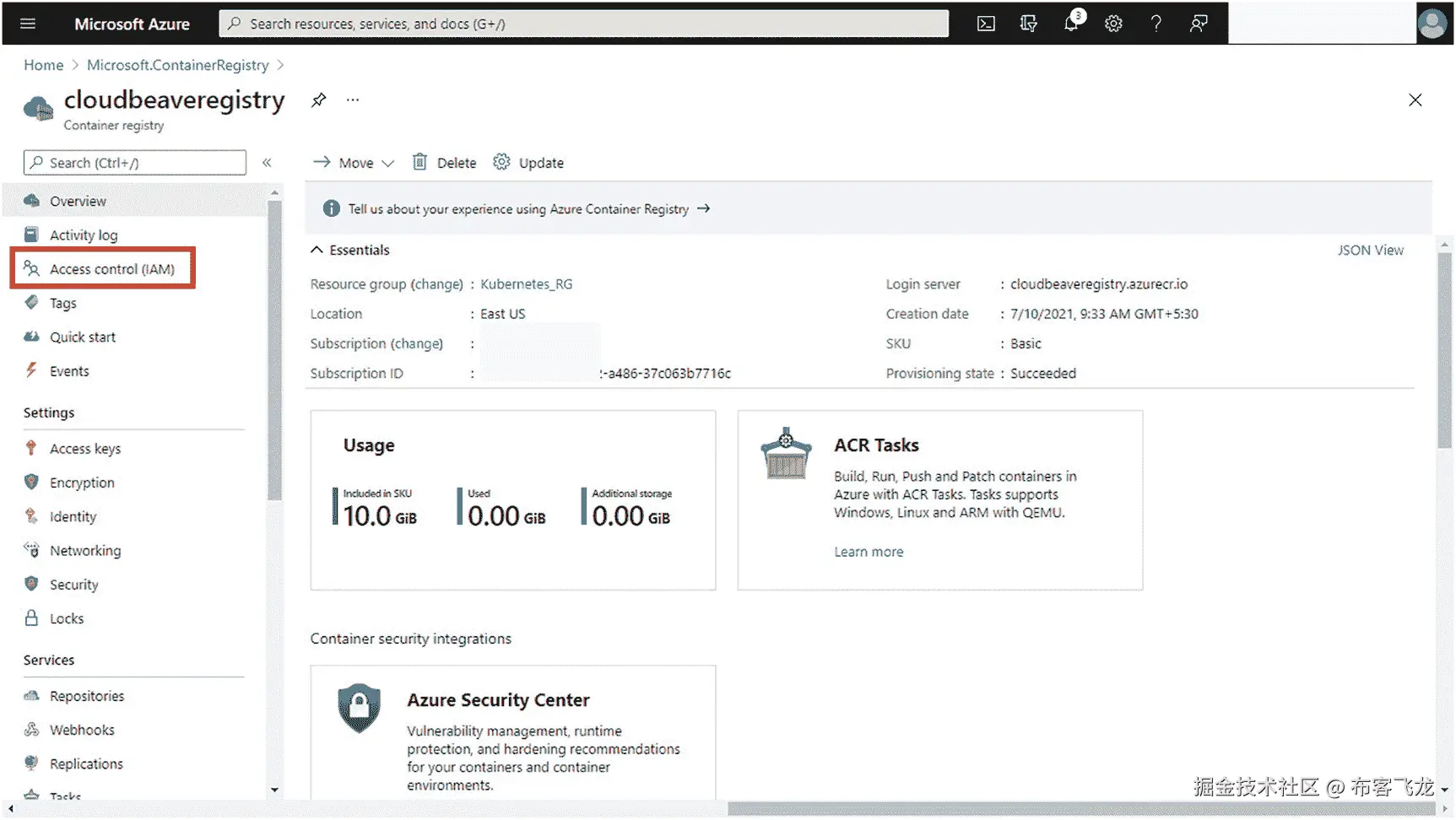Pin cloudbeaveregistry to dashboard
Image resolution: width=1456 pixels, height=820 pixels.
click(x=318, y=100)
